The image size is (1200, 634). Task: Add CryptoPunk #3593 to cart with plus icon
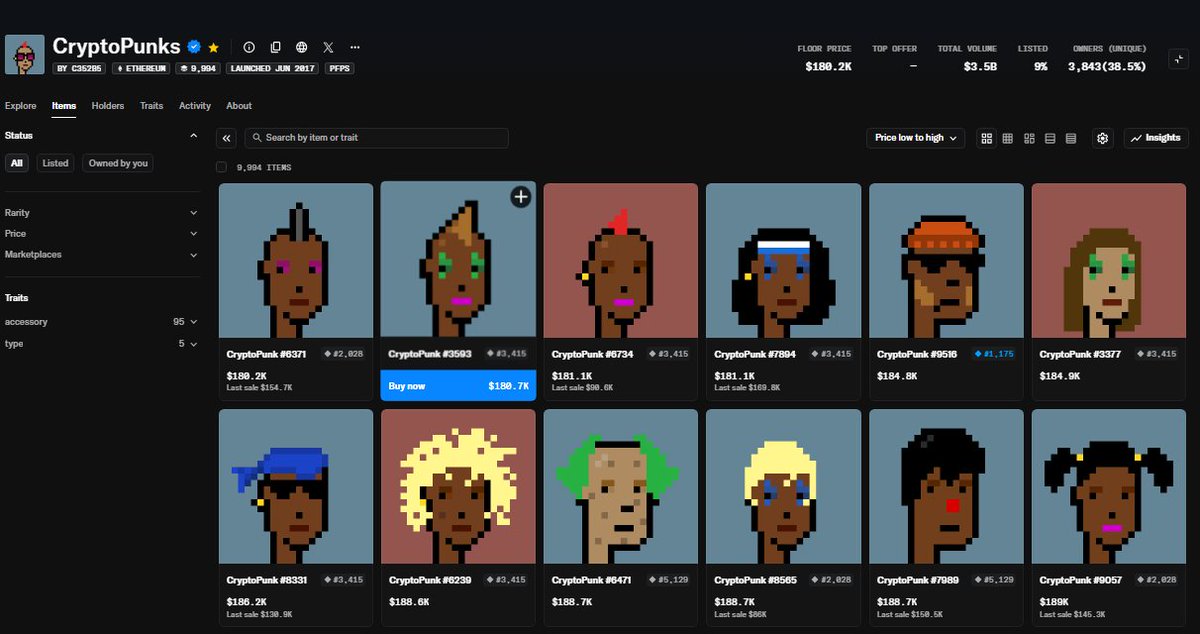tap(520, 197)
